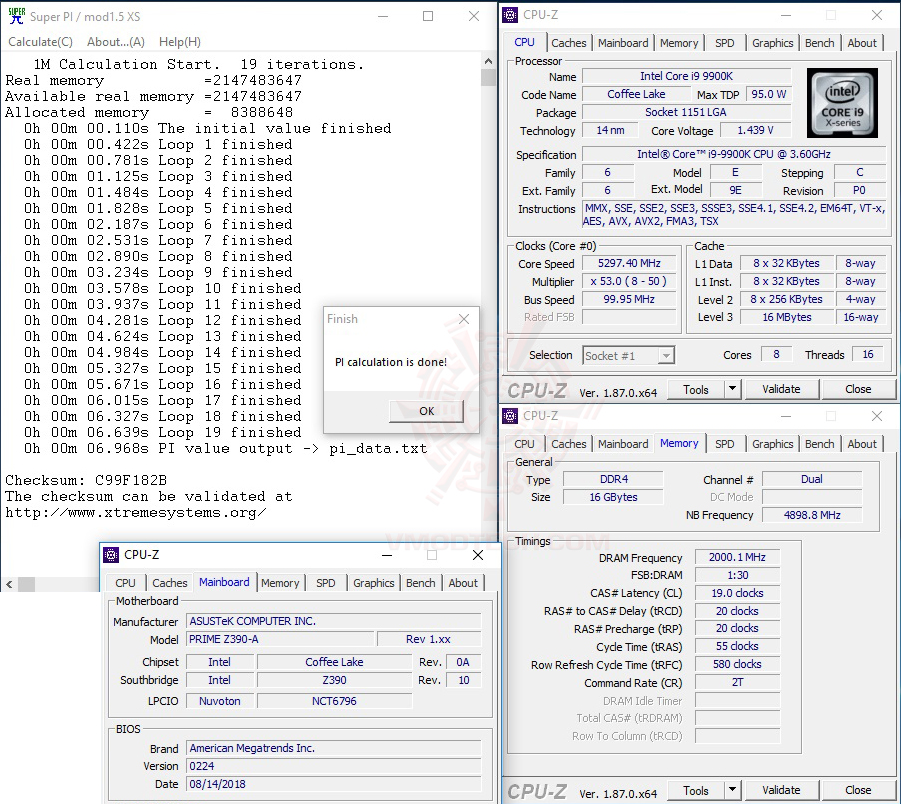Switch to the Bench tab in the top CPU-Z window
Screen dimensions: 901x804
819,42
